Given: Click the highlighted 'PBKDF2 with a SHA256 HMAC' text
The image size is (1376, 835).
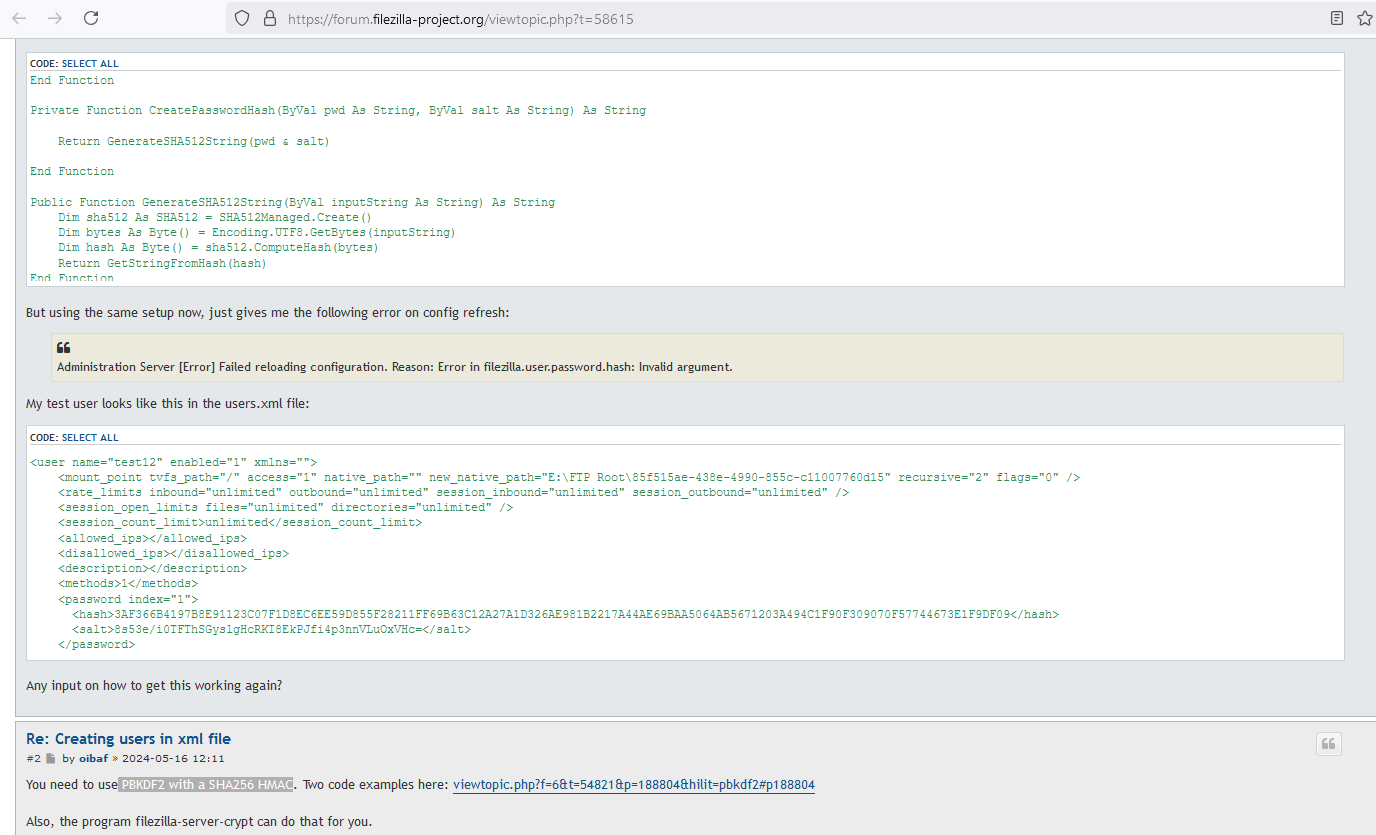Looking at the screenshot, I should click(207, 785).
